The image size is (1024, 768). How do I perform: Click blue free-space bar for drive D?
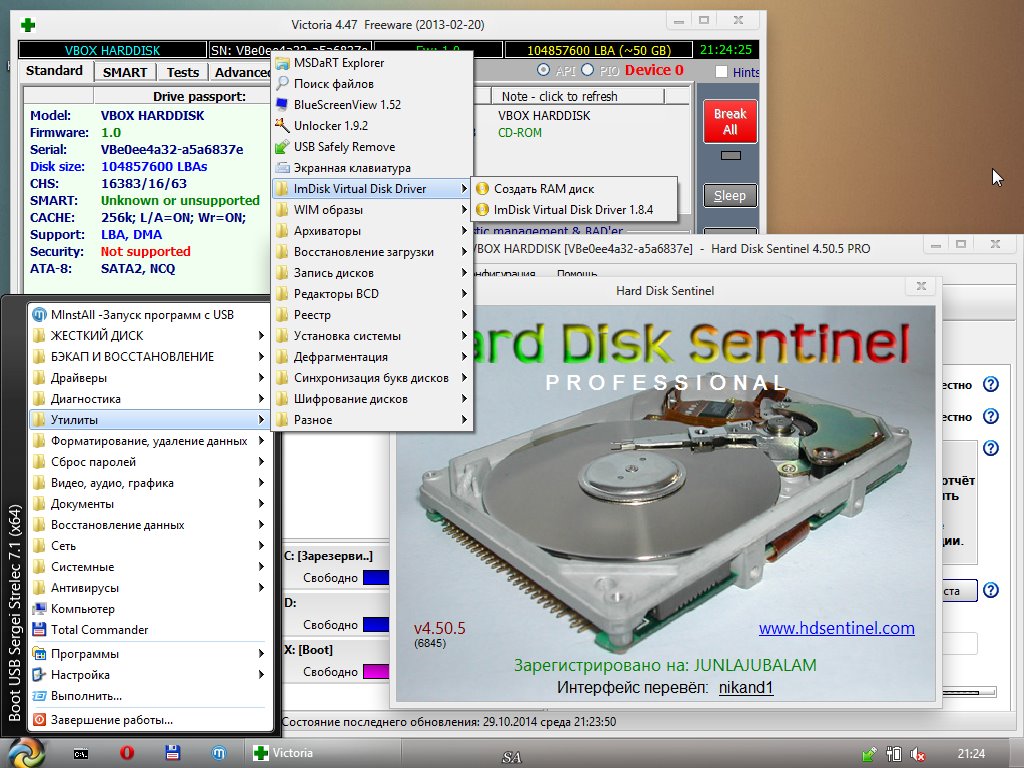(376, 624)
